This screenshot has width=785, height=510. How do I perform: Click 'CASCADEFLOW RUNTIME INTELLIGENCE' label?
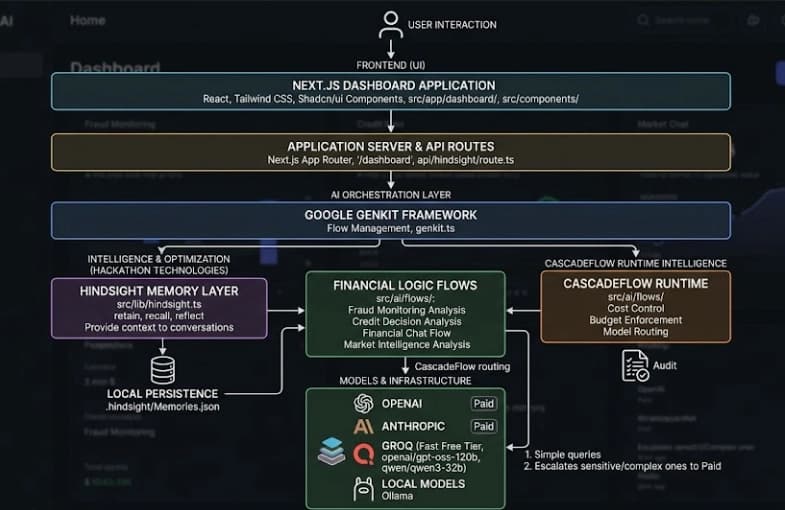tap(636, 264)
